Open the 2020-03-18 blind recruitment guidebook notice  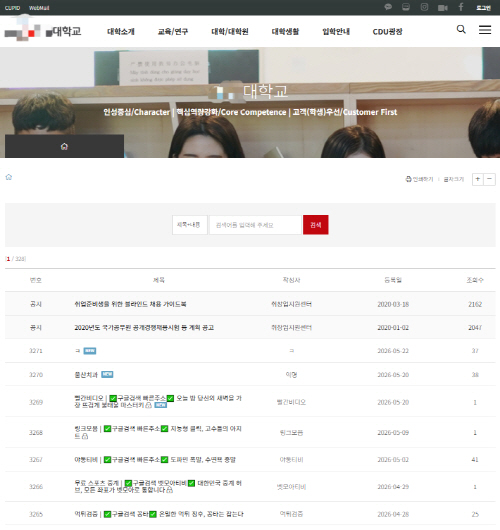coord(130,304)
